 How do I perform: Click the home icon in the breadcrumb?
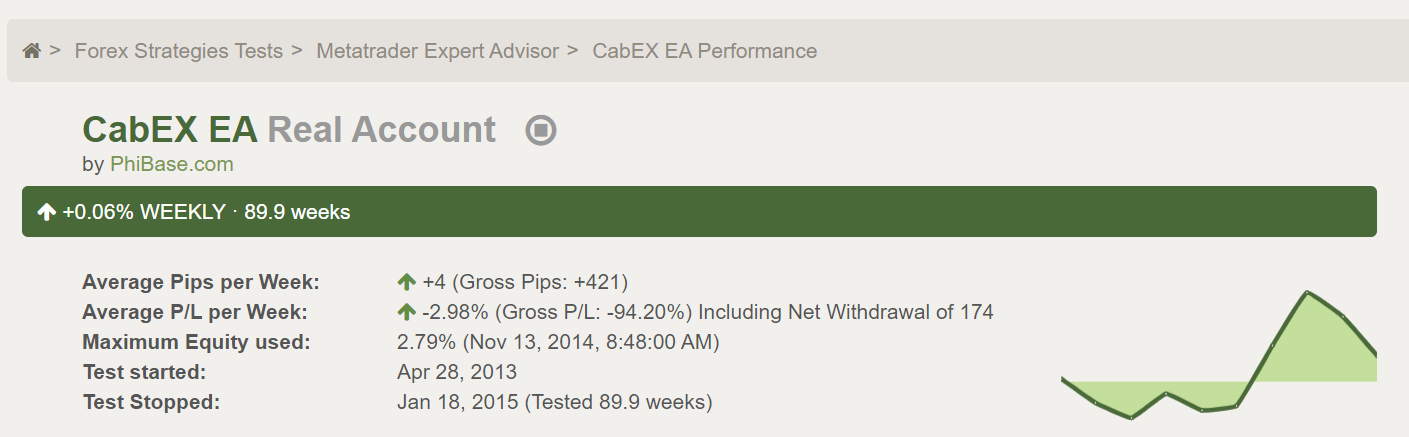tap(31, 51)
